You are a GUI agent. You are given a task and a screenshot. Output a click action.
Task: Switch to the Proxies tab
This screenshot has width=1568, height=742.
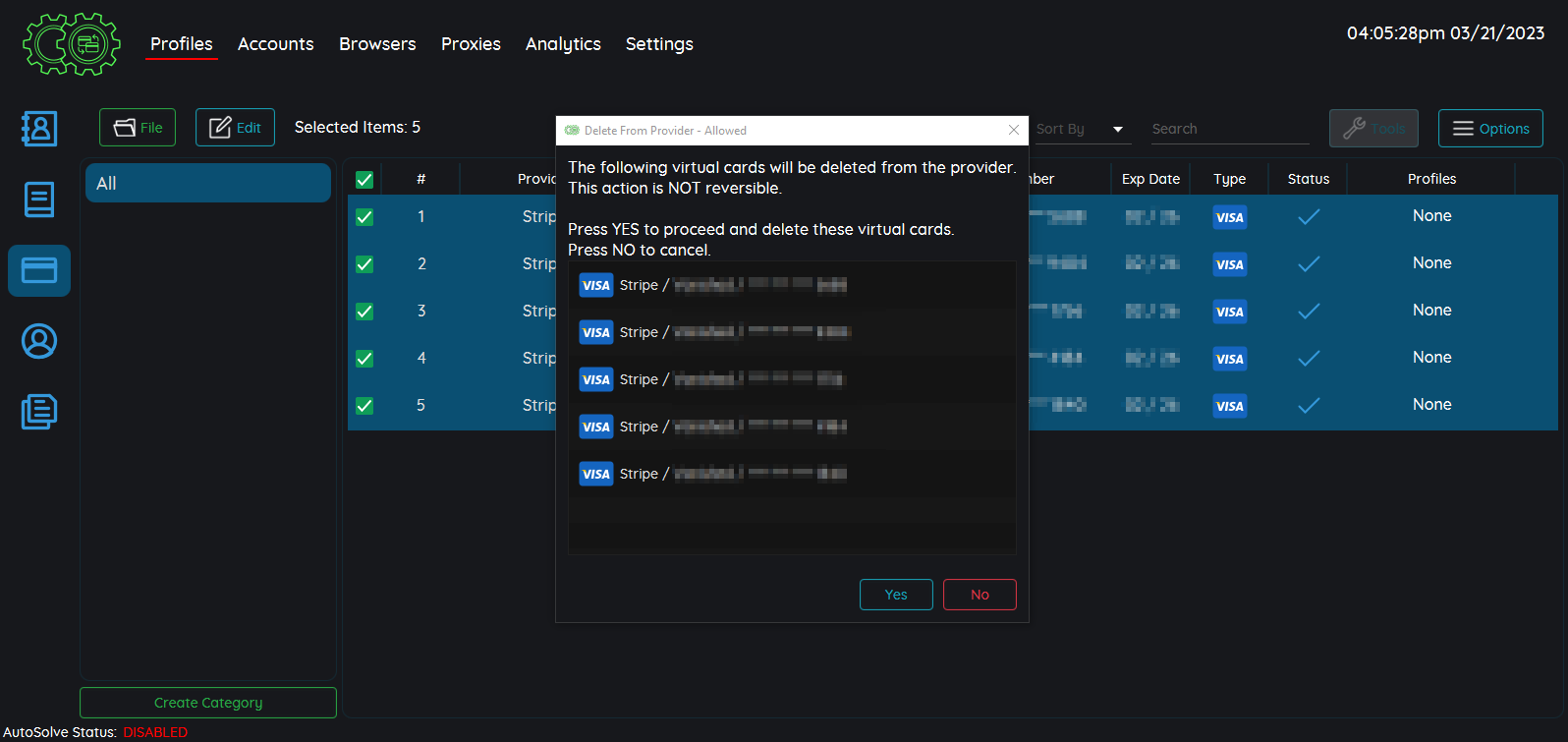pos(471,44)
